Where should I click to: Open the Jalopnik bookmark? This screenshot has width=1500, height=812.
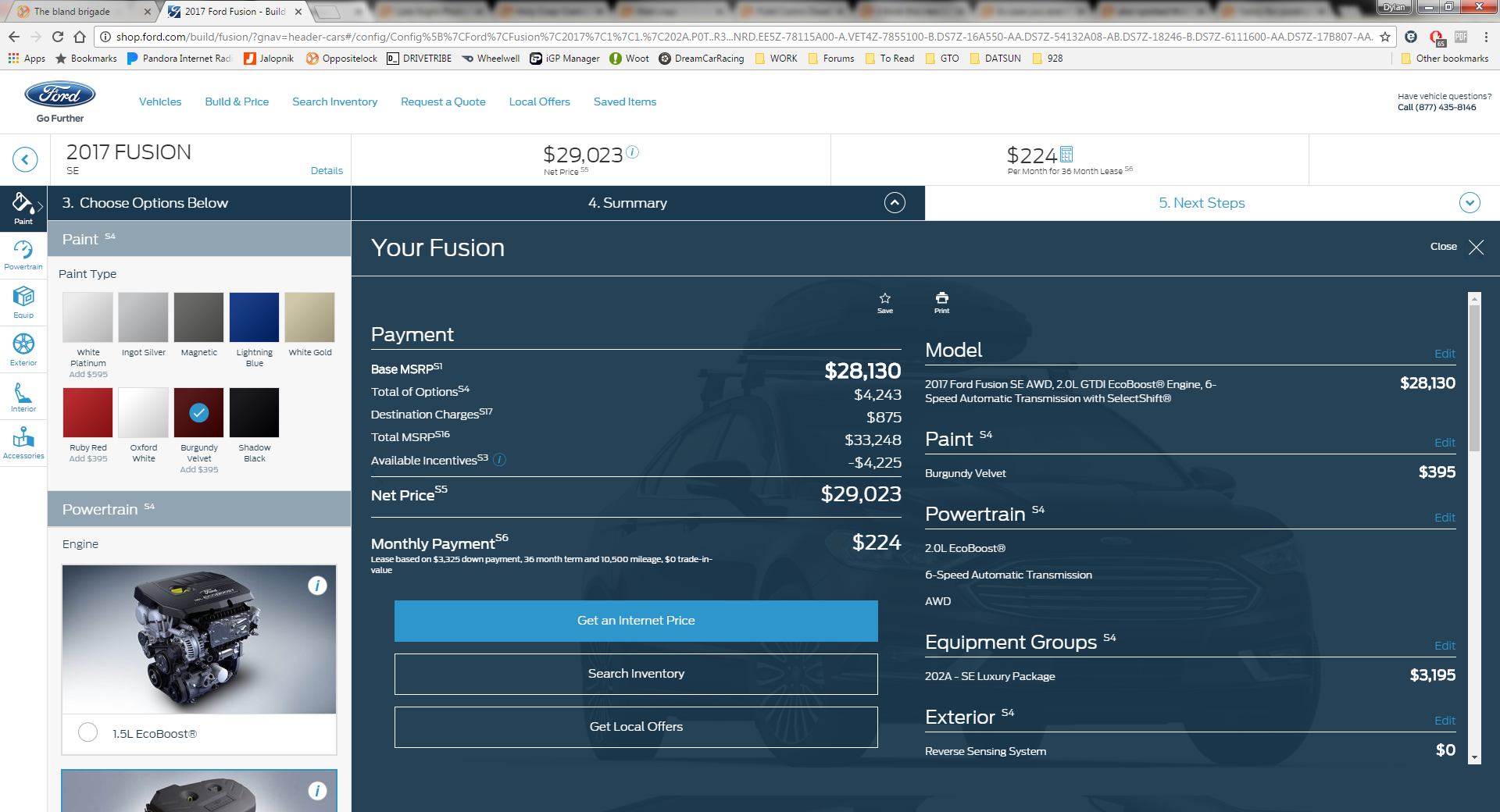click(269, 59)
